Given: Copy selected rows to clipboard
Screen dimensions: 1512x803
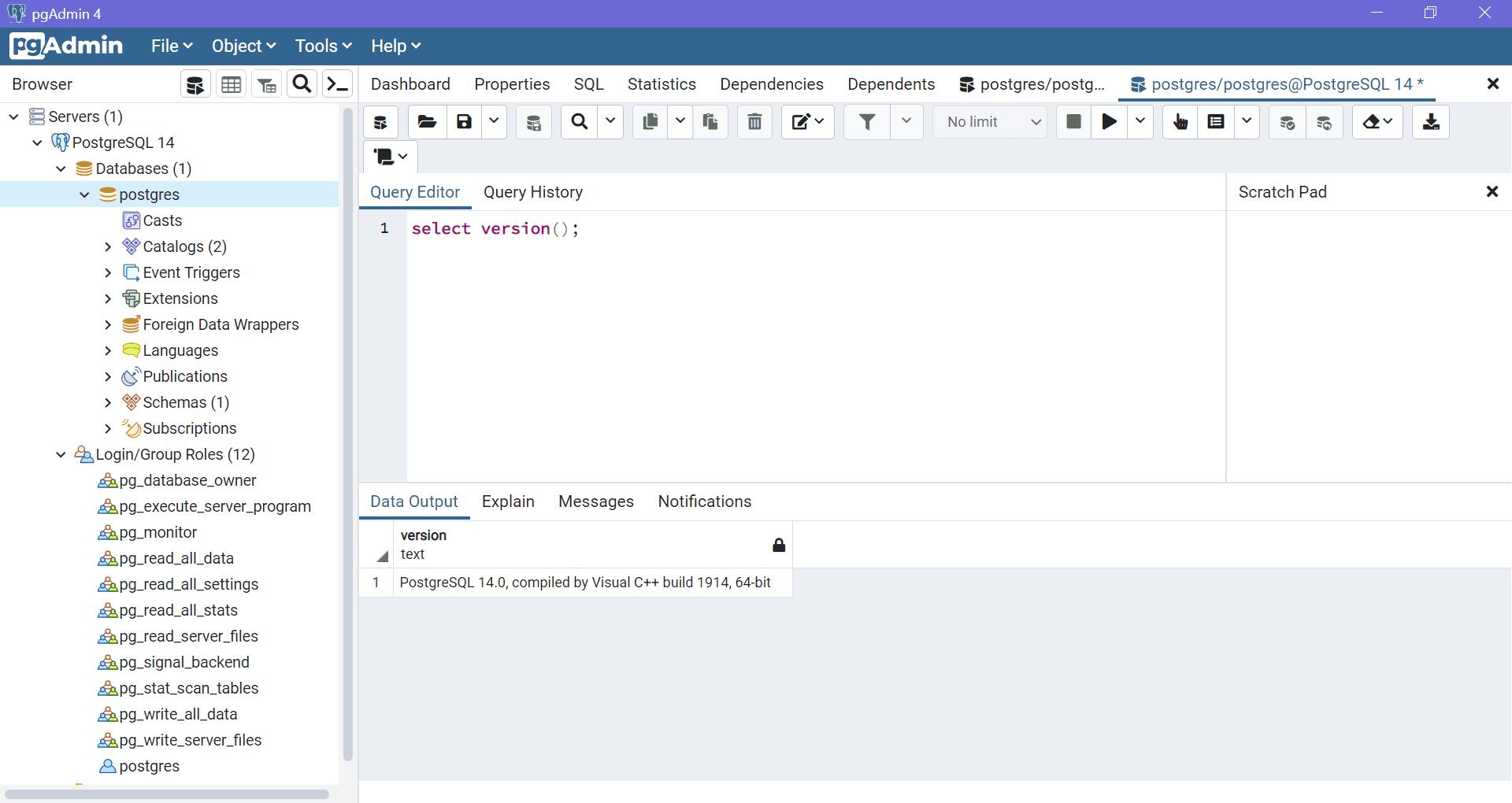Looking at the screenshot, I should (649, 122).
